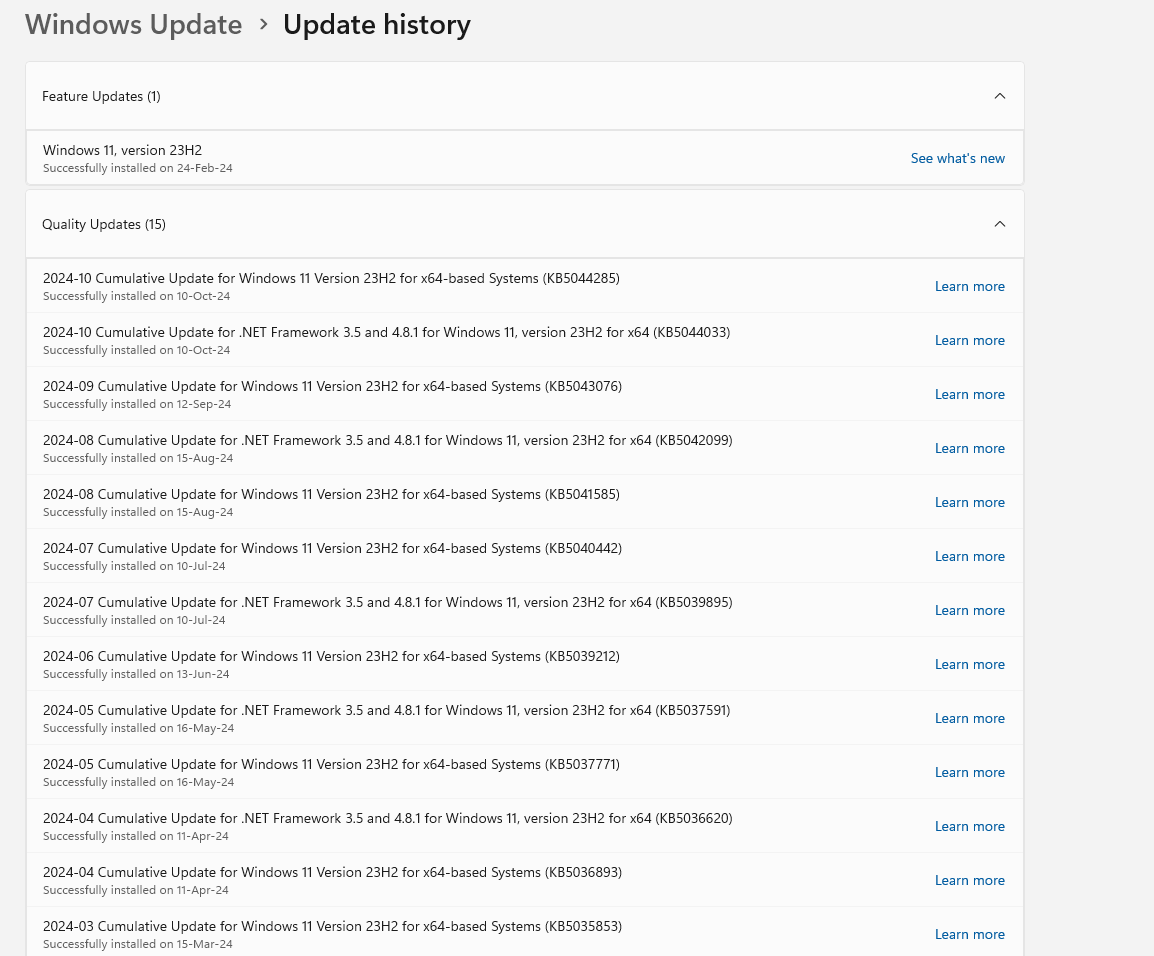Select the 2024-05 Cumulative Update KB5037771 title
This screenshot has height=956, width=1154.
(x=331, y=764)
